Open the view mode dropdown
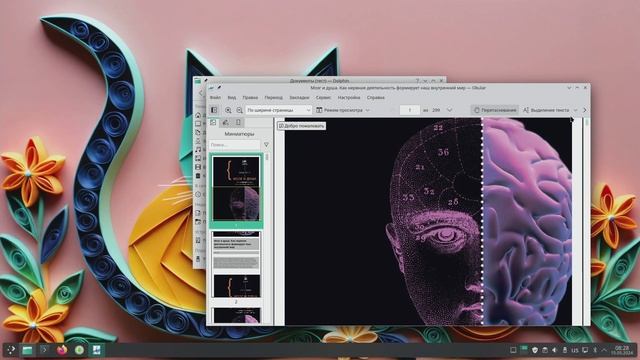Screen dimensions: 640x360 [x=343, y=110]
